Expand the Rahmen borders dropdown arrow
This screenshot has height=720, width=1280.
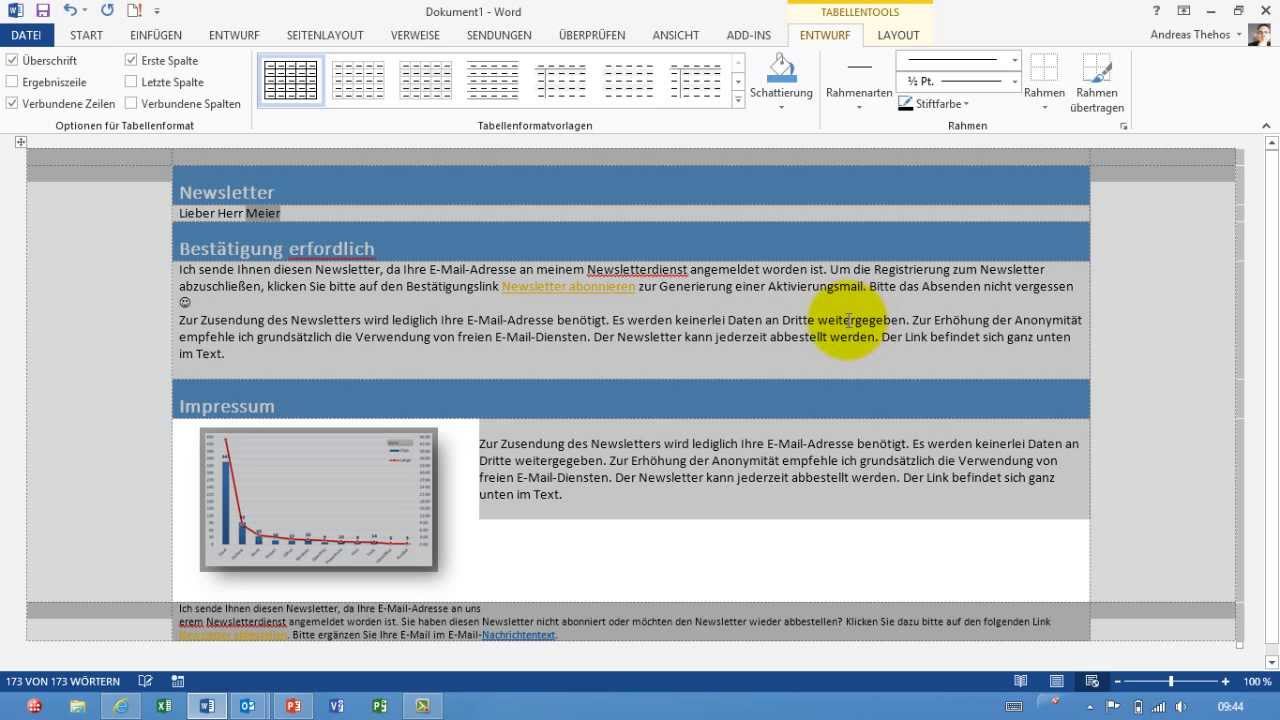click(1044, 107)
